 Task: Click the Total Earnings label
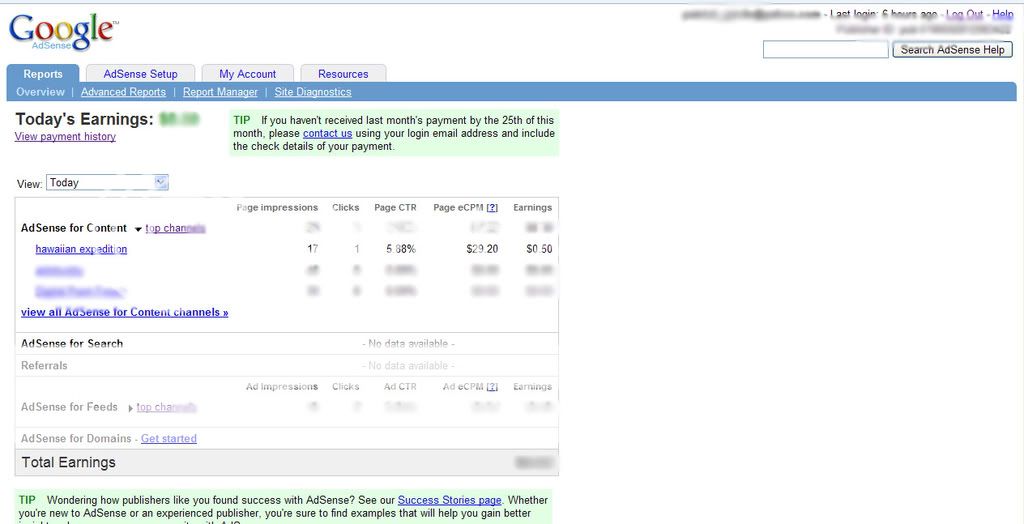click(69, 463)
